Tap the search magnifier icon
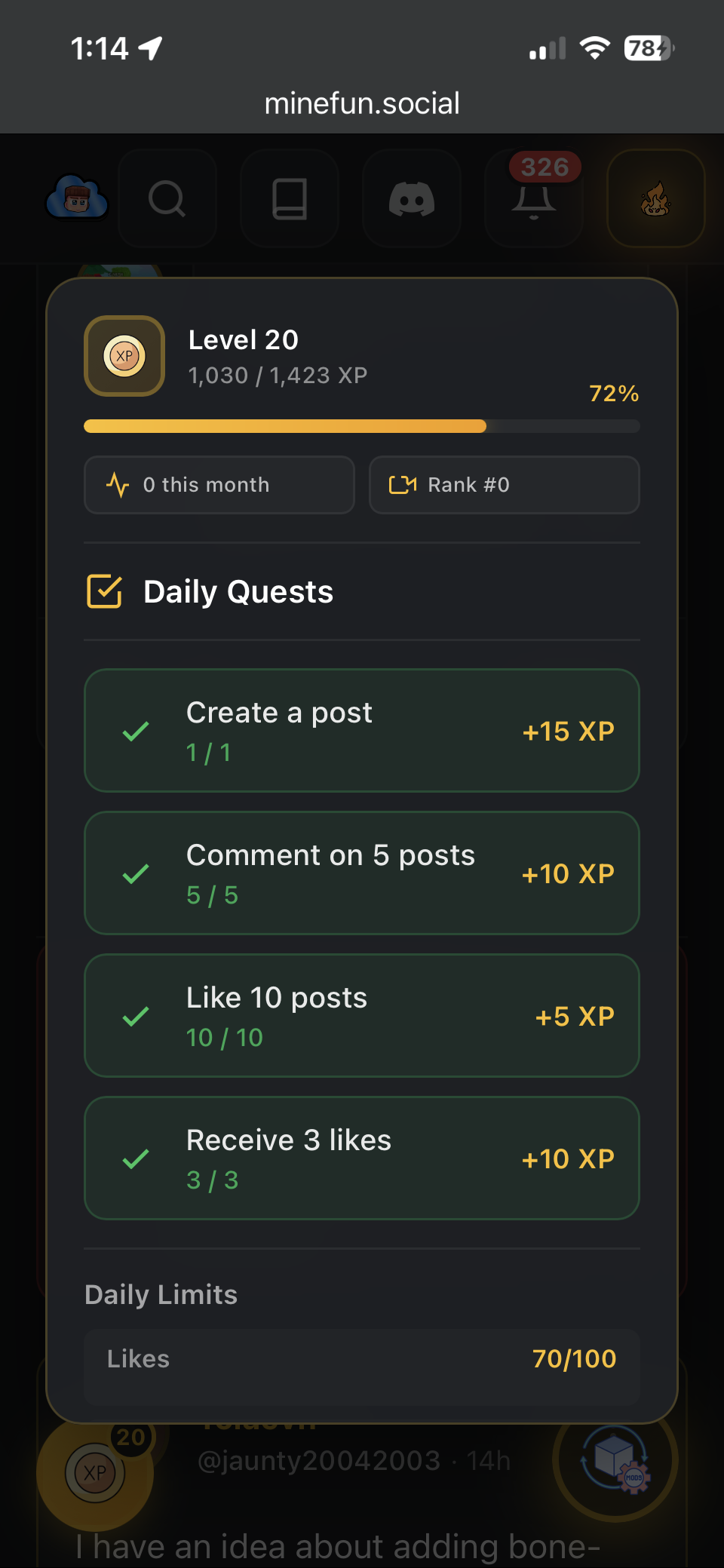This screenshot has width=724, height=1568. (x=167, y=198)
